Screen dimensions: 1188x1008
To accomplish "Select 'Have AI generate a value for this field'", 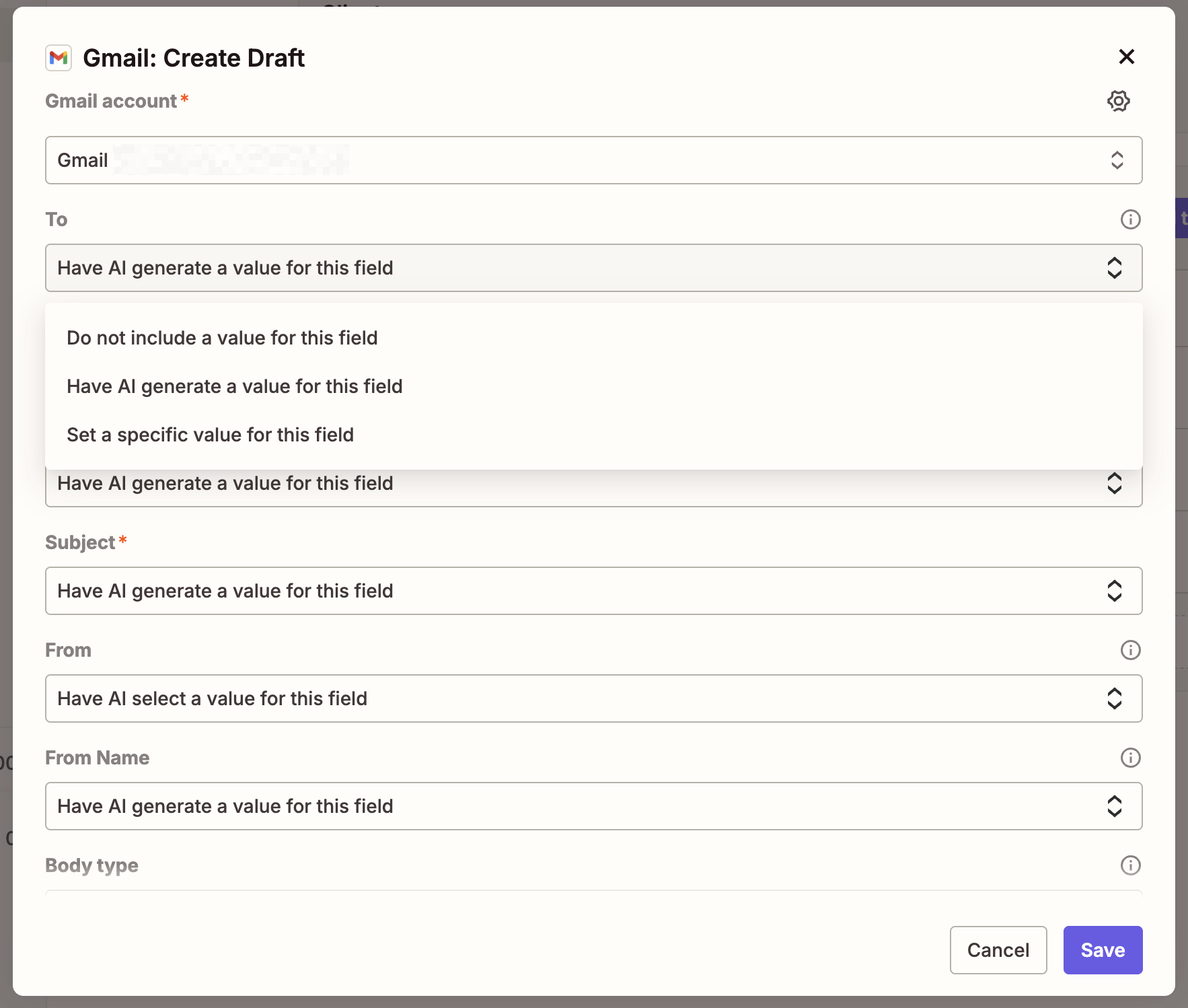I will click(234, 386).
